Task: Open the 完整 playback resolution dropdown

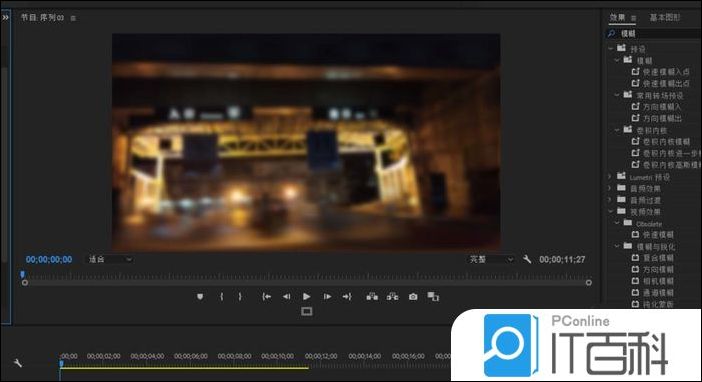Action: pos(490,259)
